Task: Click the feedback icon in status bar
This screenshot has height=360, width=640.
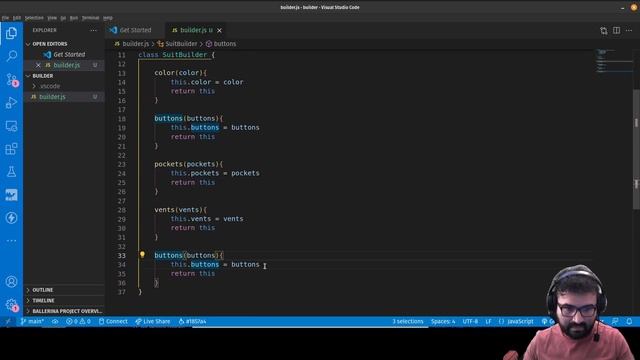Action: (615, 322)
